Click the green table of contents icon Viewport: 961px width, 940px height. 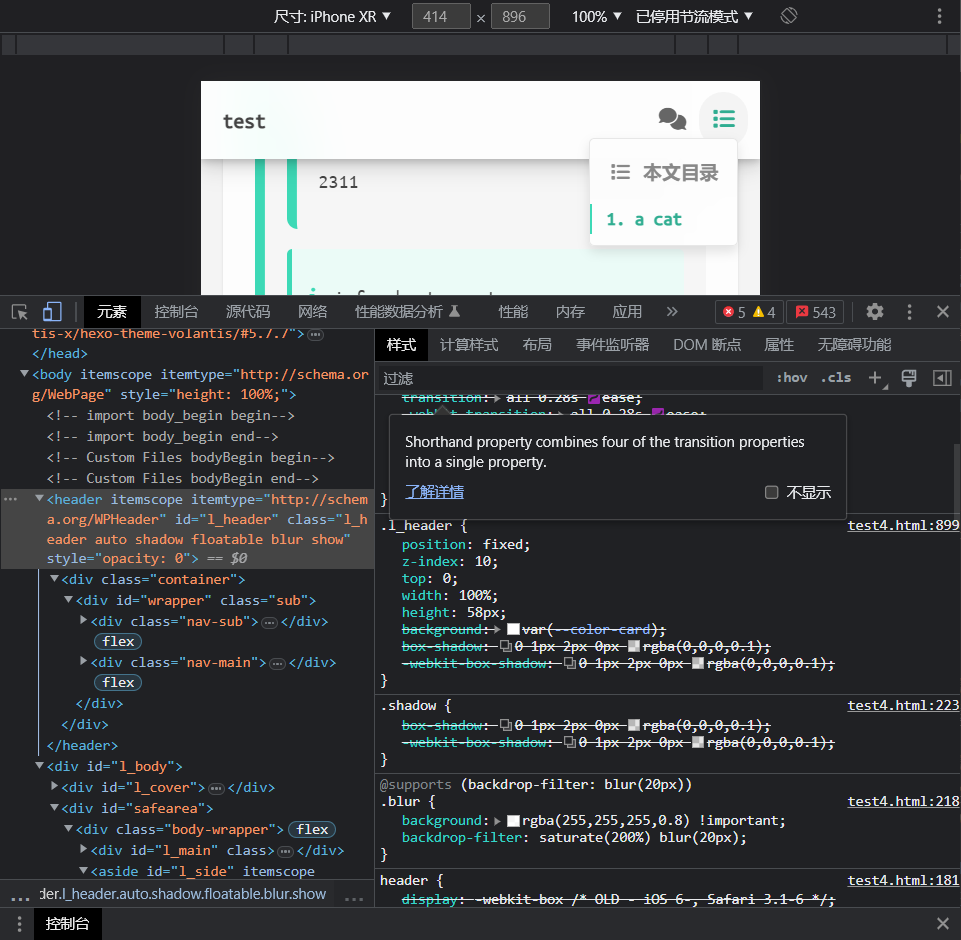(724, 120)
